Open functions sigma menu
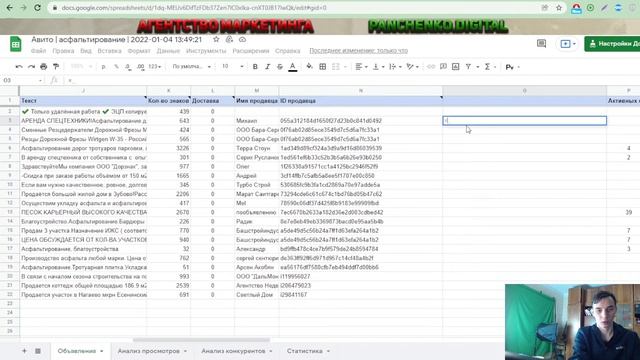640x360 pixels. tap(487, 67)
